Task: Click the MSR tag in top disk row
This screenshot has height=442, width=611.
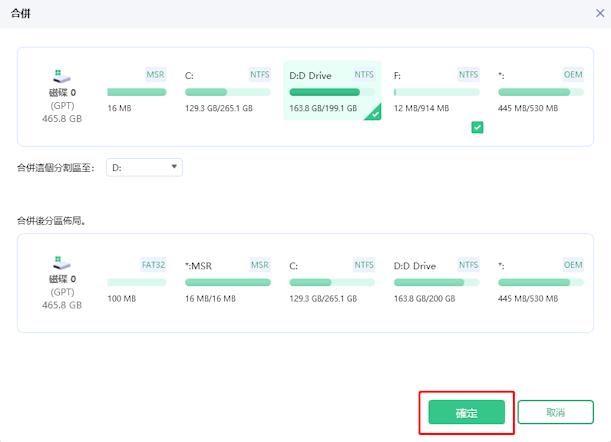Action: pyautogui.click(x=155, y=74)
